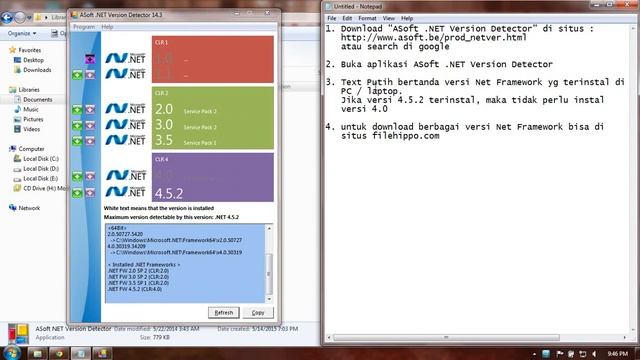Click the green download icon for .NET 3.5
Viewport: 640px width, 360px height.
[77, 141]
